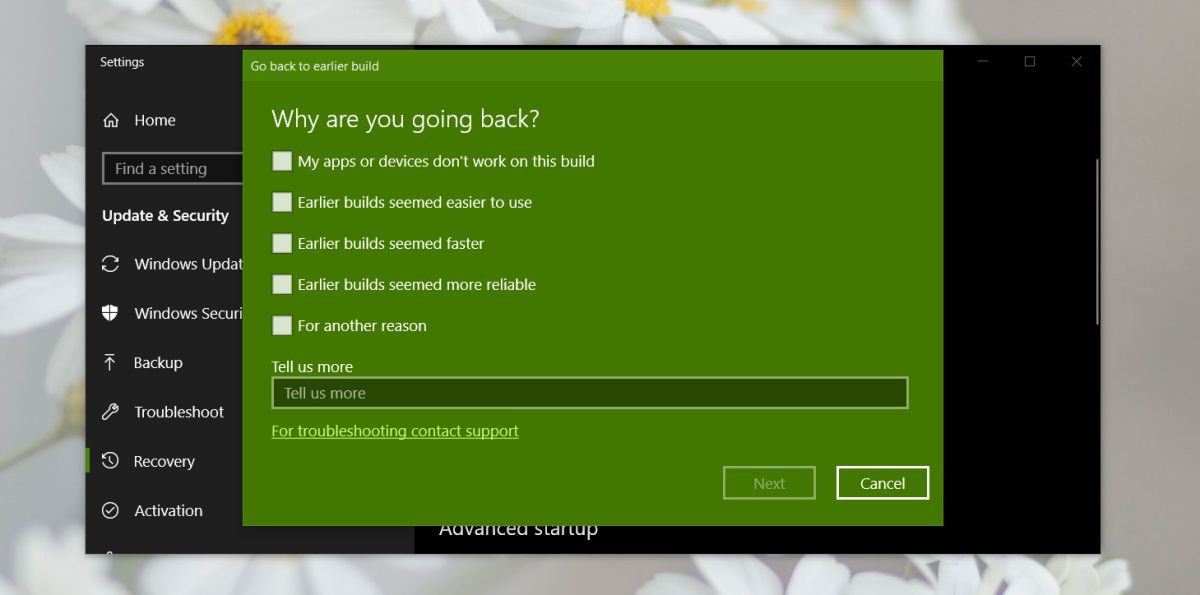Open the troubleshooting contact support link
Image resolution: width=1200 pixels, height=595 pixels.
(x=395, y=431)
